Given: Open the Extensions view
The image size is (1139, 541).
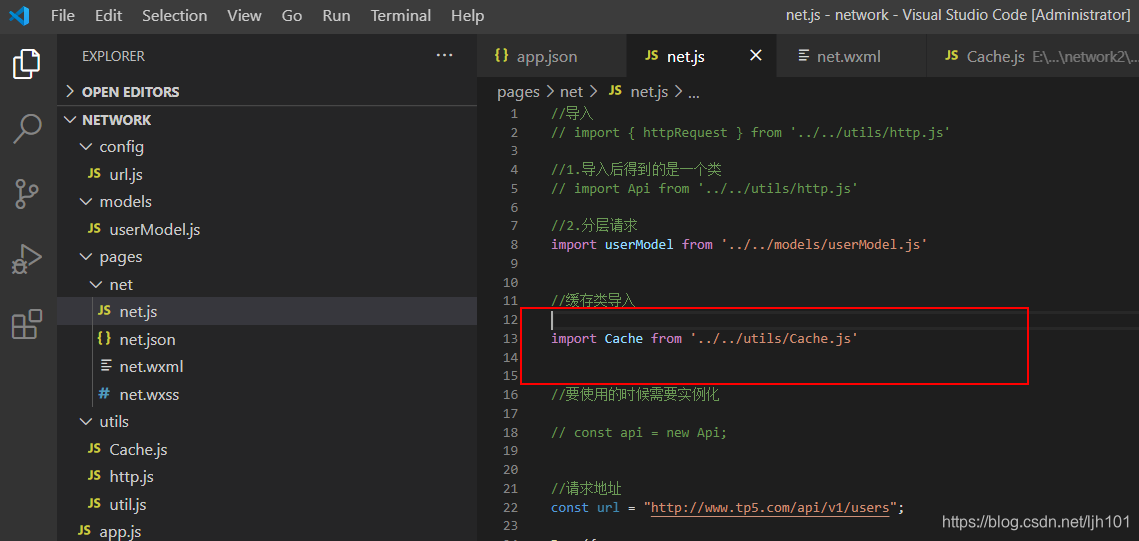Looking at the screenshot, I should click(x=27, y=324).
